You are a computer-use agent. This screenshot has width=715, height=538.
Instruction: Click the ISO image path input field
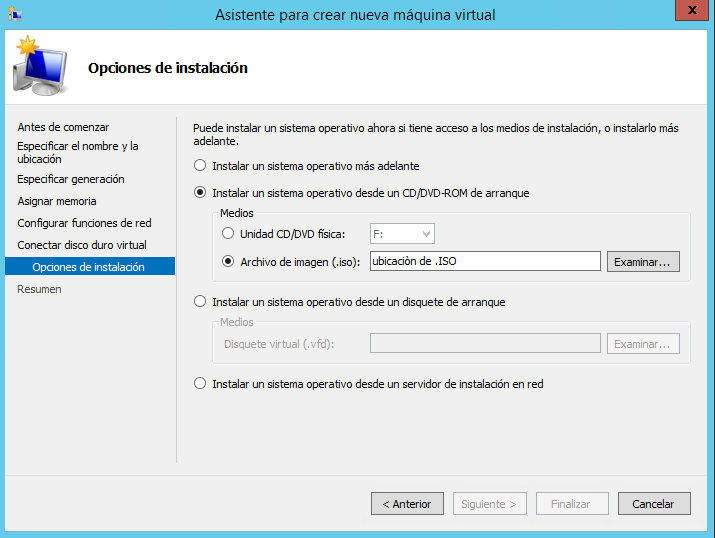pyautogui.click(x=485, y=261)
